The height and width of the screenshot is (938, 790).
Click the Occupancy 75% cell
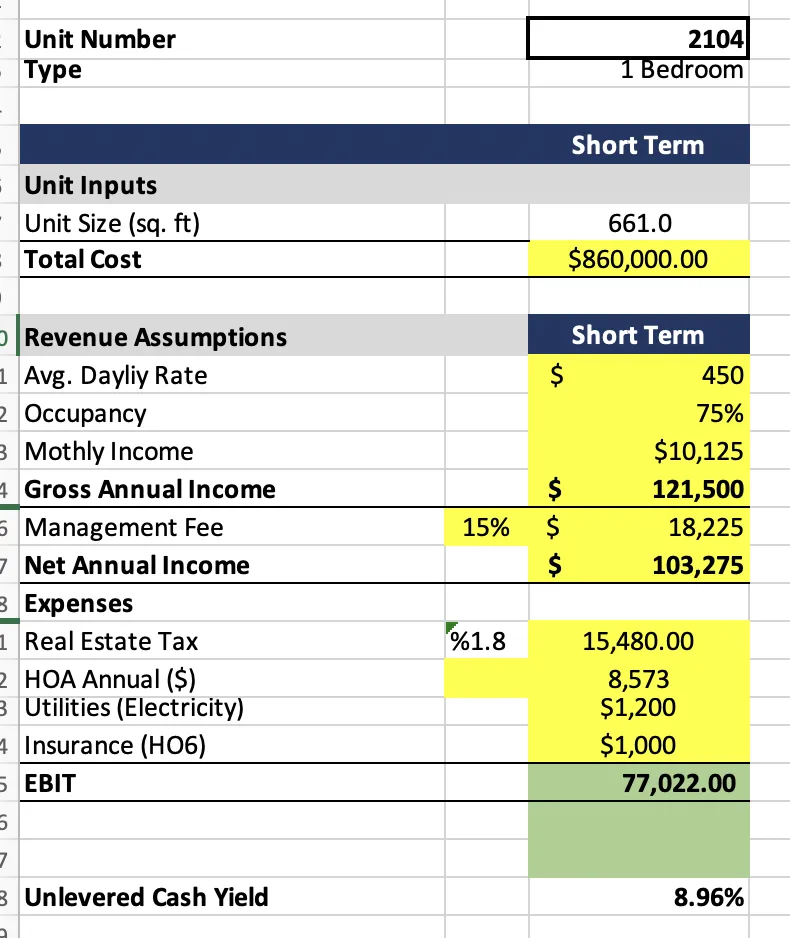(639, 413)
